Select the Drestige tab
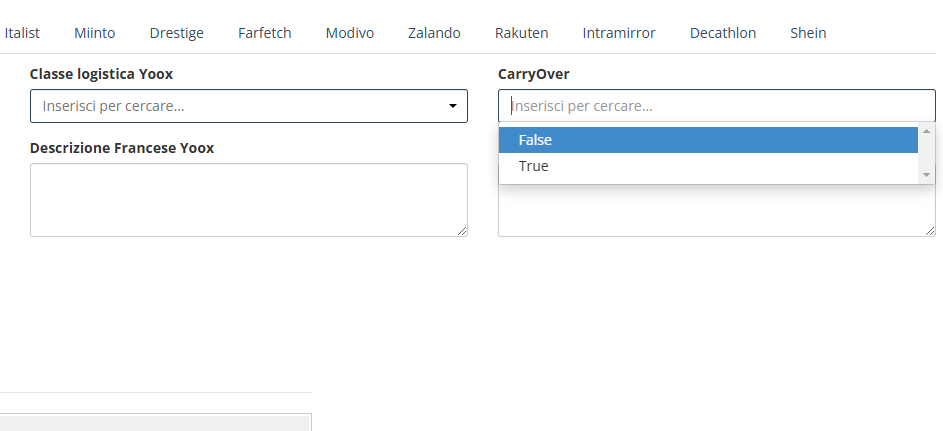Viewport: 943px width, 431px height. click(176, 33)
